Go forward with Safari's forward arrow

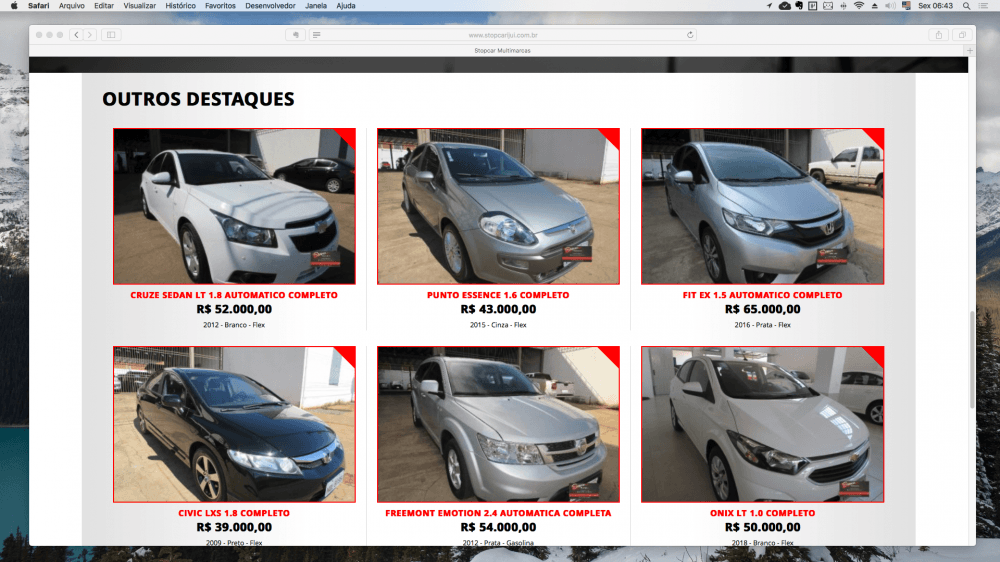point(90,35)
